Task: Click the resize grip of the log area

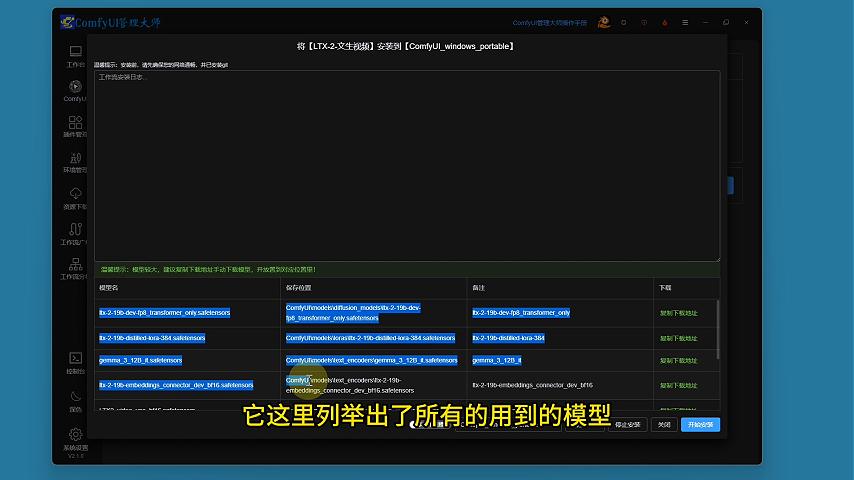Action: point(717,259)
